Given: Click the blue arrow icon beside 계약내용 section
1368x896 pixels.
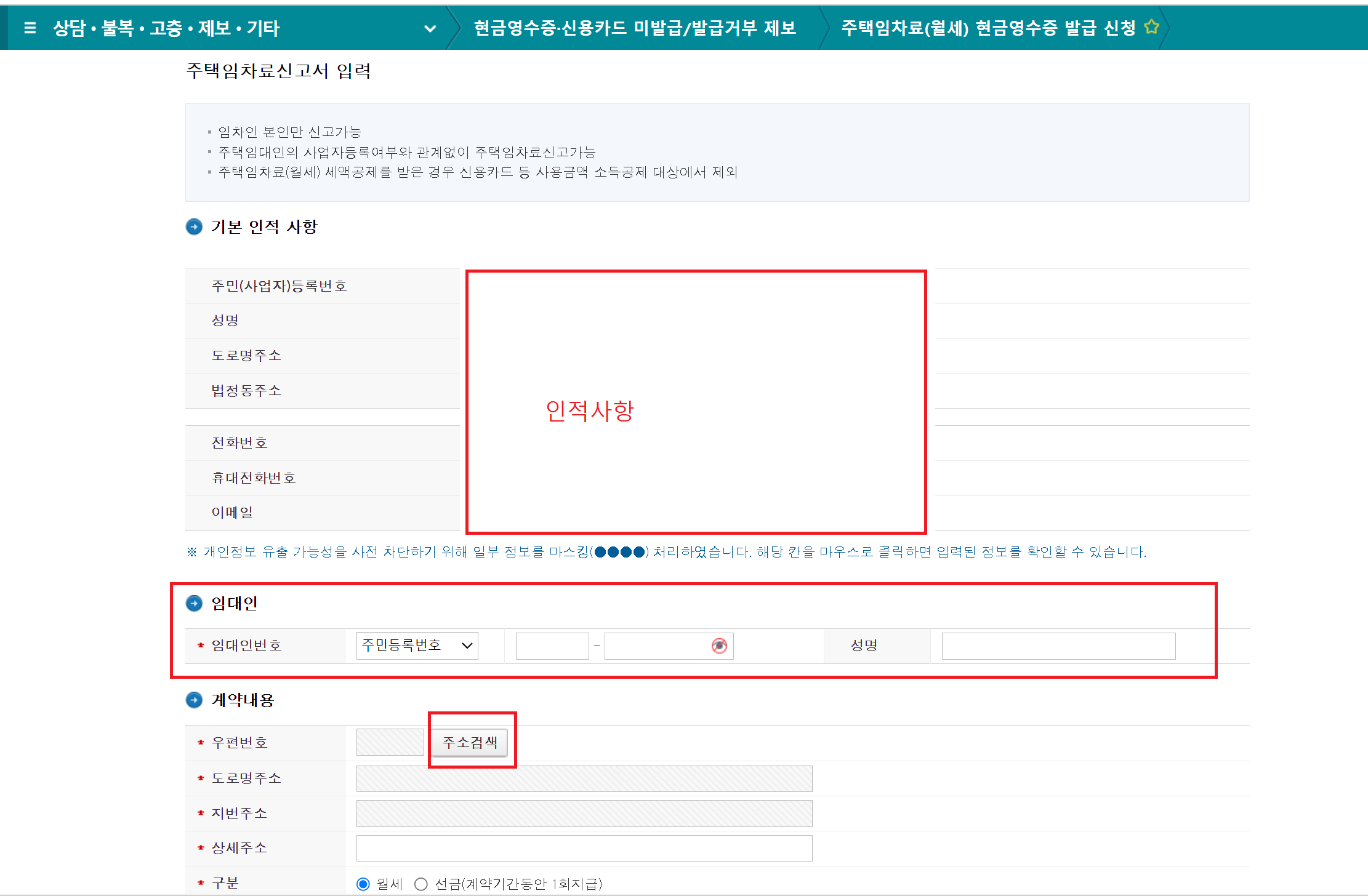Looking at the screenshot, I should (193, 700).
